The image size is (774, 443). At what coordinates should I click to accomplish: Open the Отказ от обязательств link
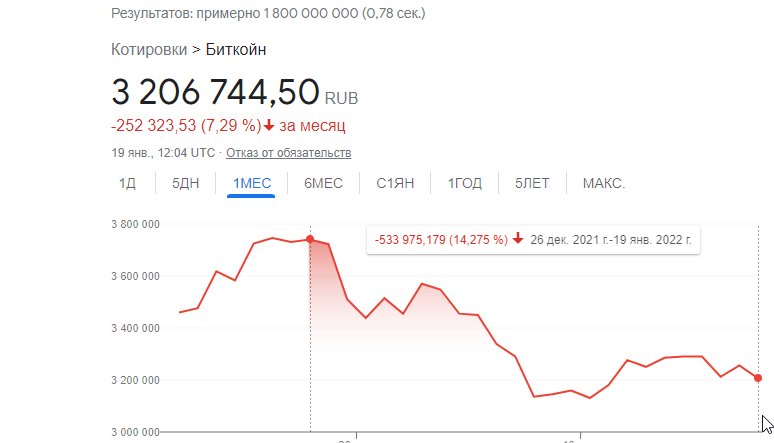tap(288, 153)
